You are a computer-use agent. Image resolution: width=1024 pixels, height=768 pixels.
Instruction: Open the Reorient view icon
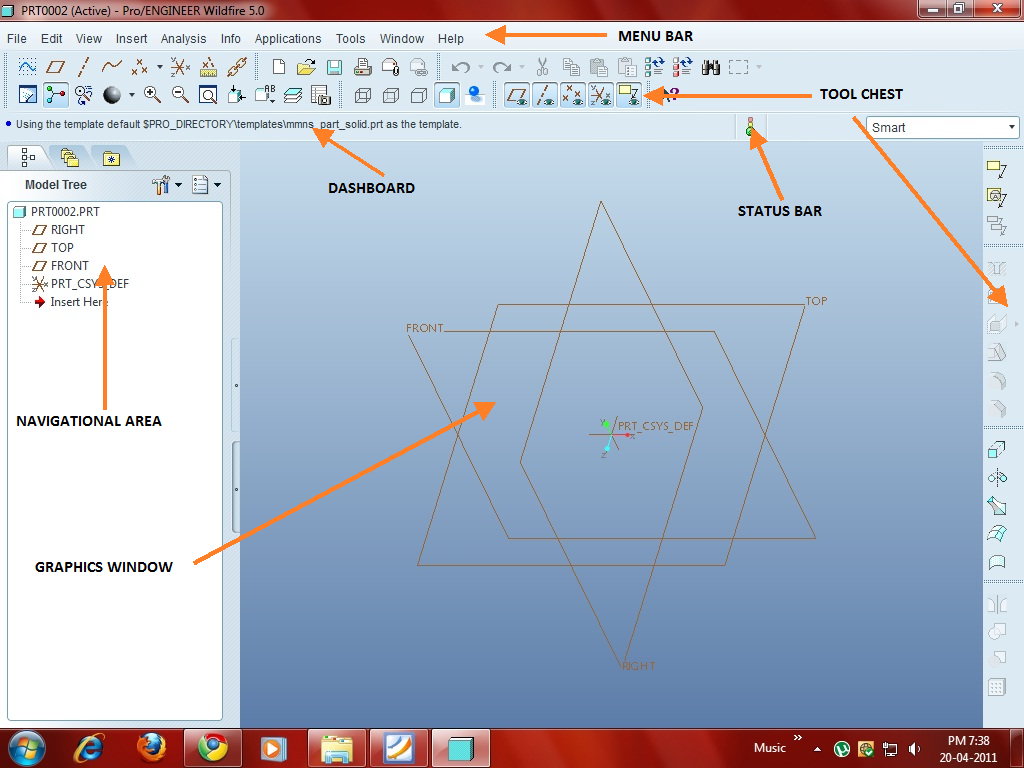(236, 95)
